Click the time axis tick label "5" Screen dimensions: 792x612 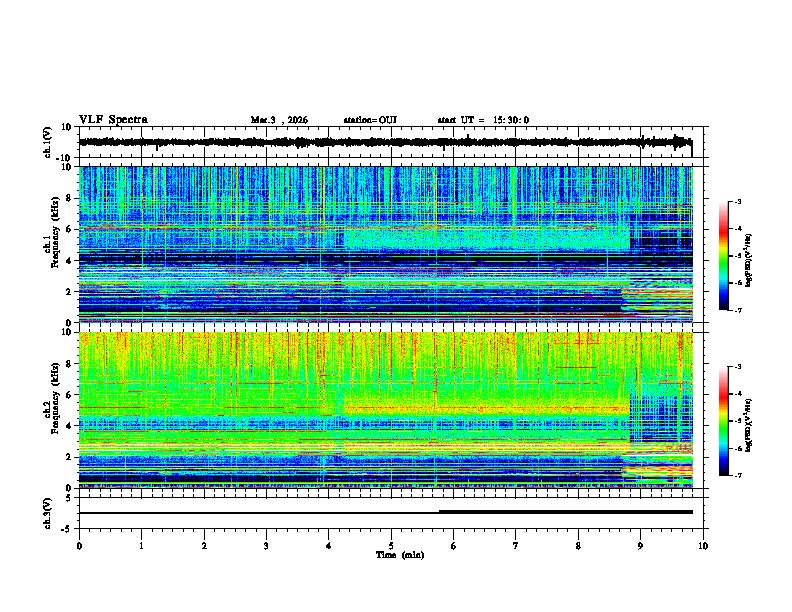tap(391, 546)
